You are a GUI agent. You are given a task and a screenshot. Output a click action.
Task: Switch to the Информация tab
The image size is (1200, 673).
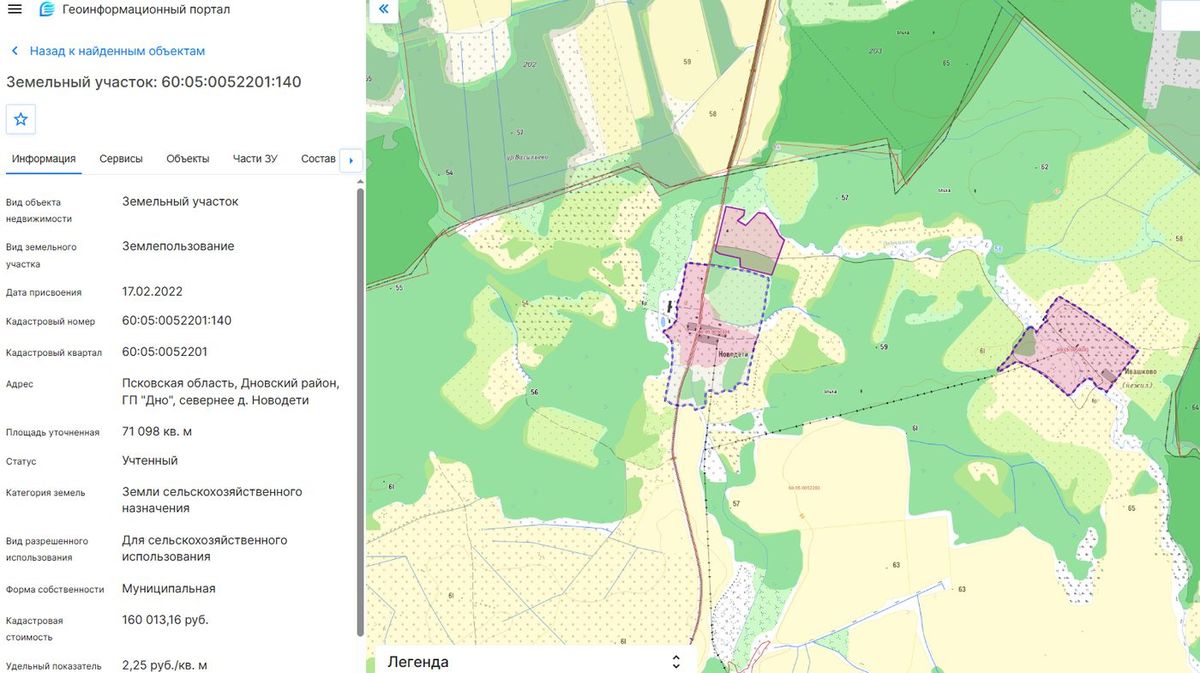point(44,159)
